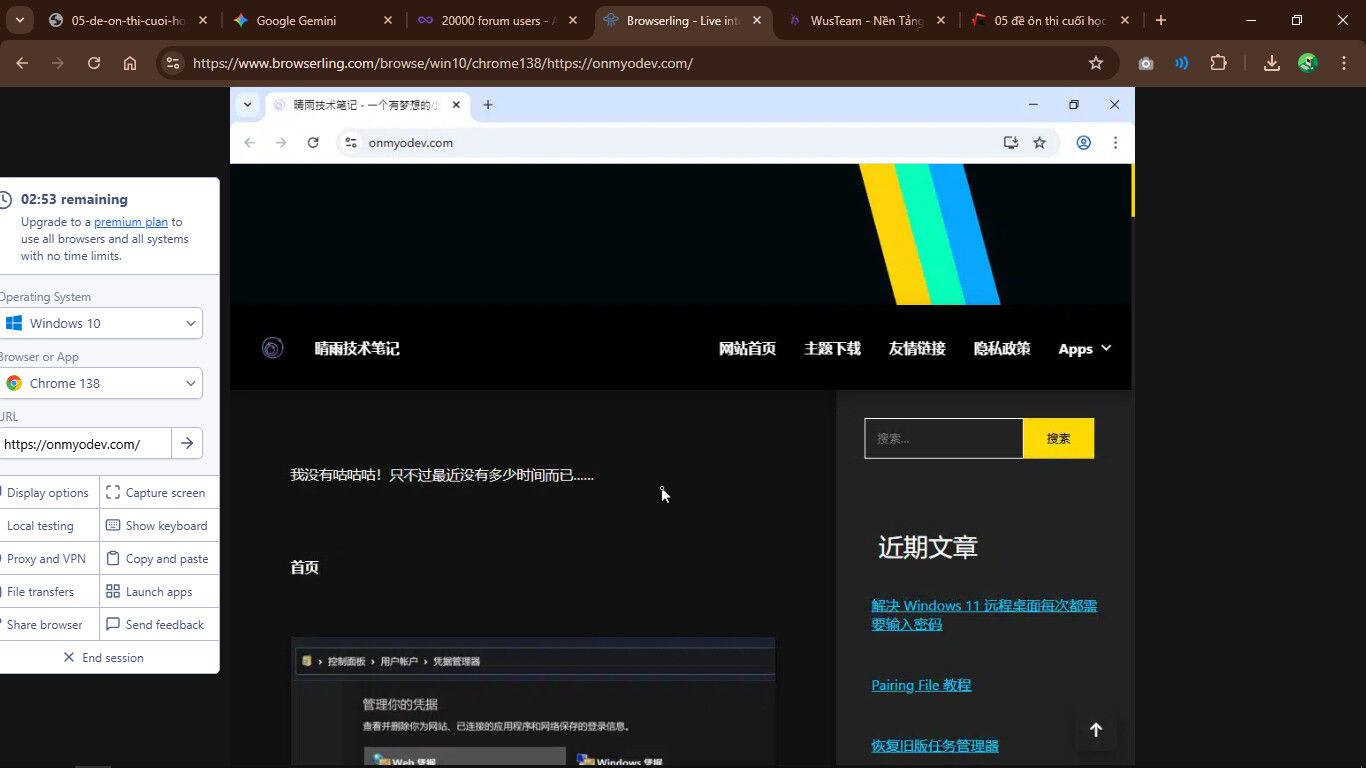The image size is (1366, 768).
Task: Expand the Operating System Windows 10 dropdown
Action: (101, 323)
